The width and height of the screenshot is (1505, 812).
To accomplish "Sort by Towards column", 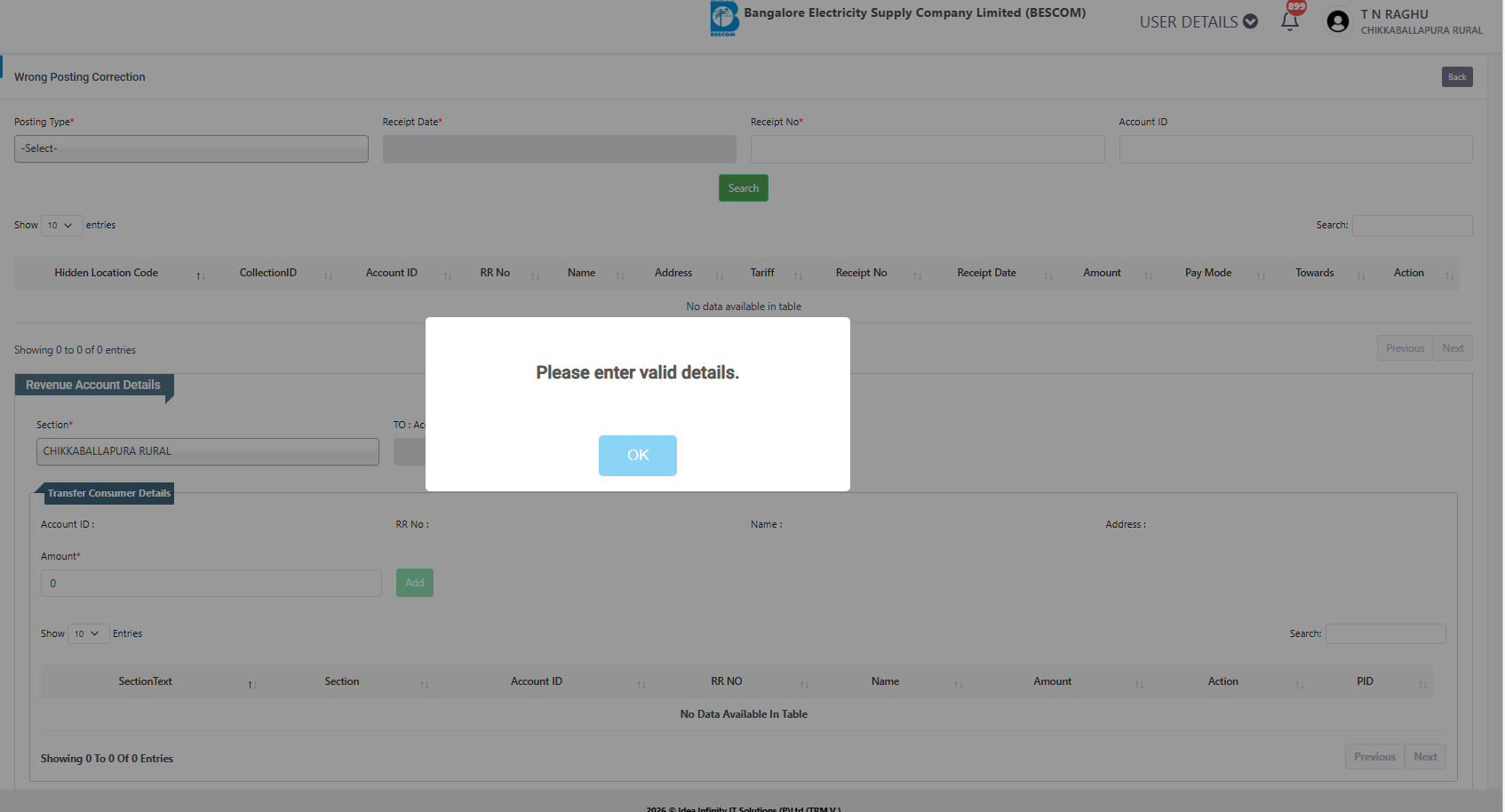I will (x=1321, y=274).
